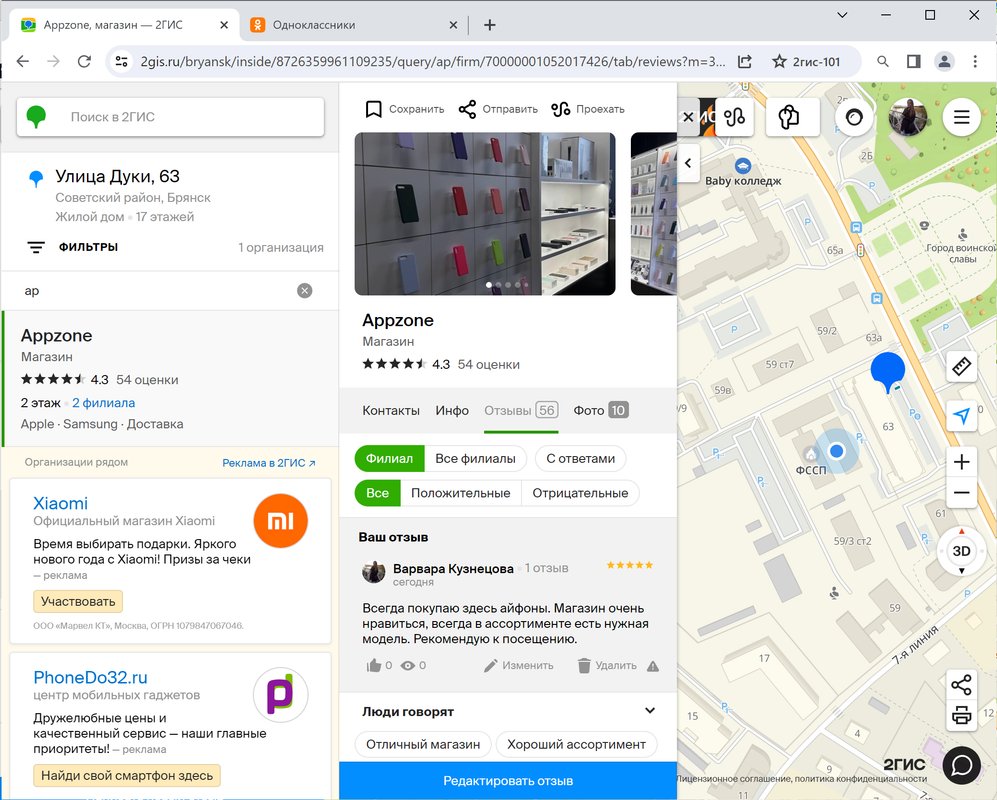Toggle the browser side panel icon
The width and height of the screenshot is (997, 800).
point(914,62)
